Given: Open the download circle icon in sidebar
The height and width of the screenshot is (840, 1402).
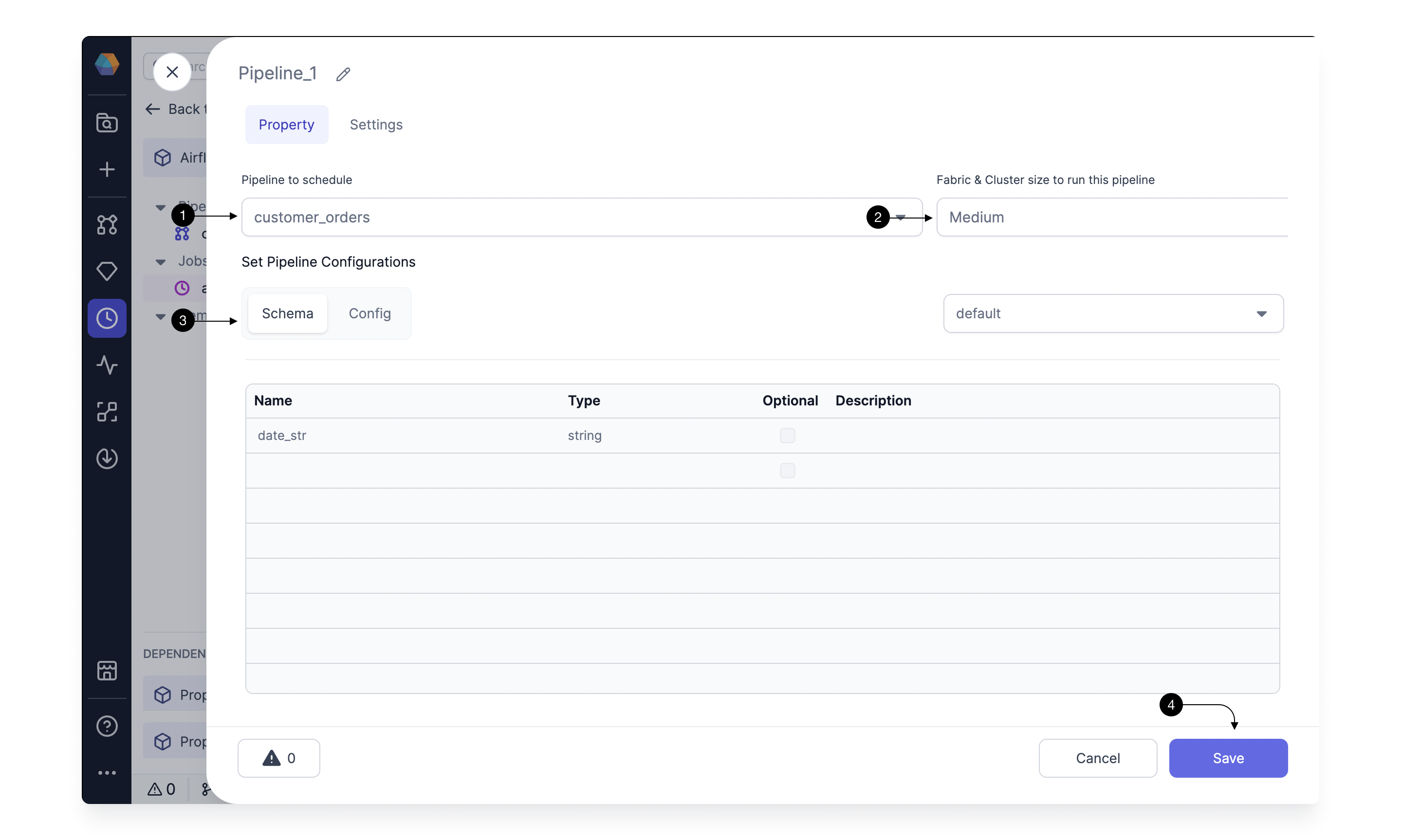Looking at the screenshot, I should pos(107,458).
